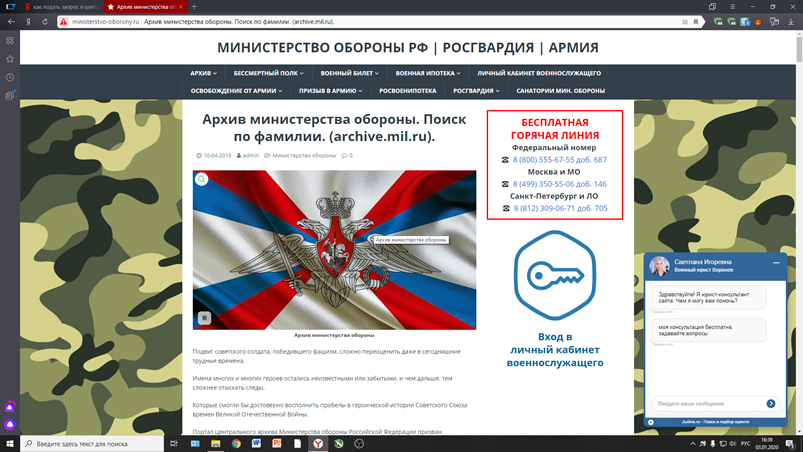This screenshot has width=803, height=452.
Task: Open the bookmarks manager icon in the title bar
Action: (712, 7)
